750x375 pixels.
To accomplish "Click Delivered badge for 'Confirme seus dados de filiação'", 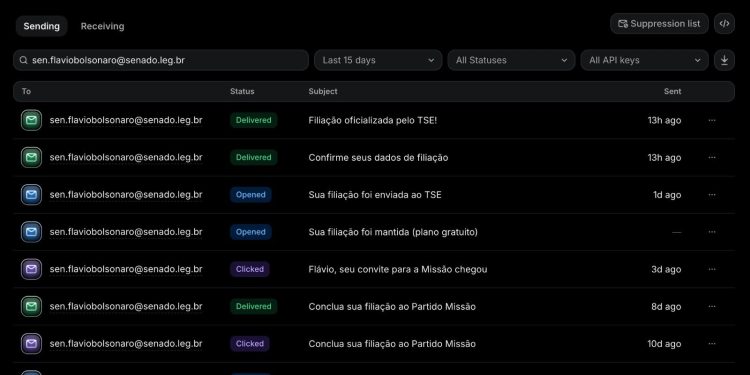I will (254, 157).
